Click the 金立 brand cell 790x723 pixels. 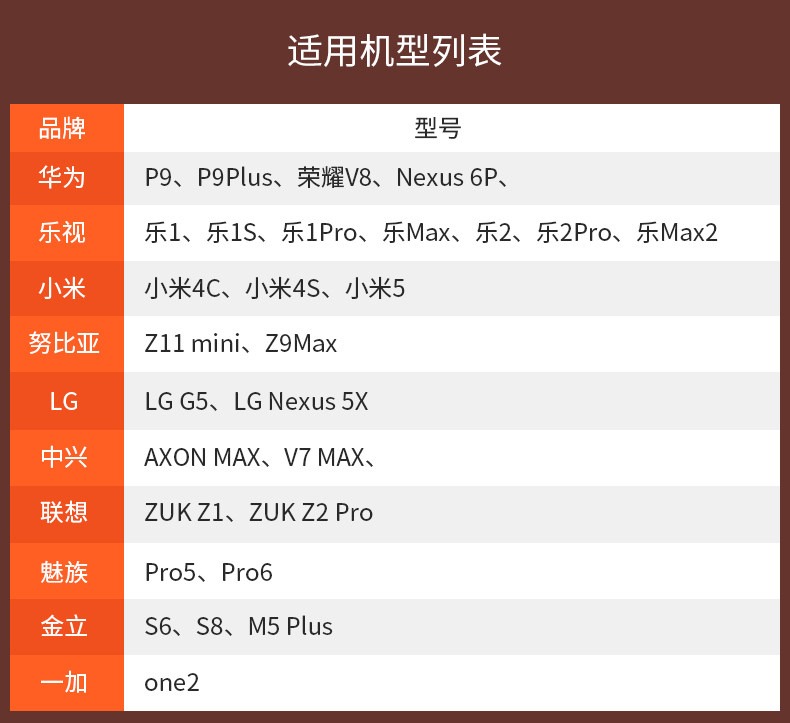[67, 627]
